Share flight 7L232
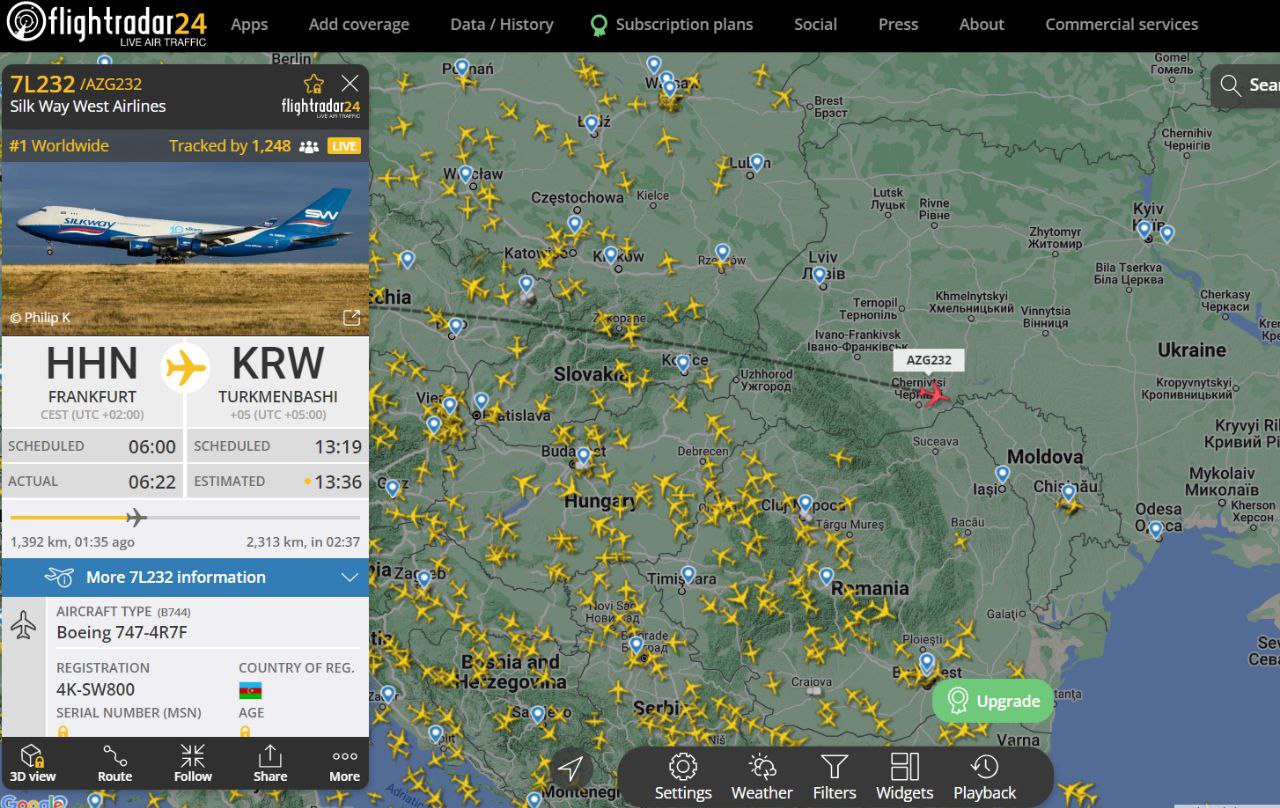The image size is (1280, 808). click(x=270, y=764)
